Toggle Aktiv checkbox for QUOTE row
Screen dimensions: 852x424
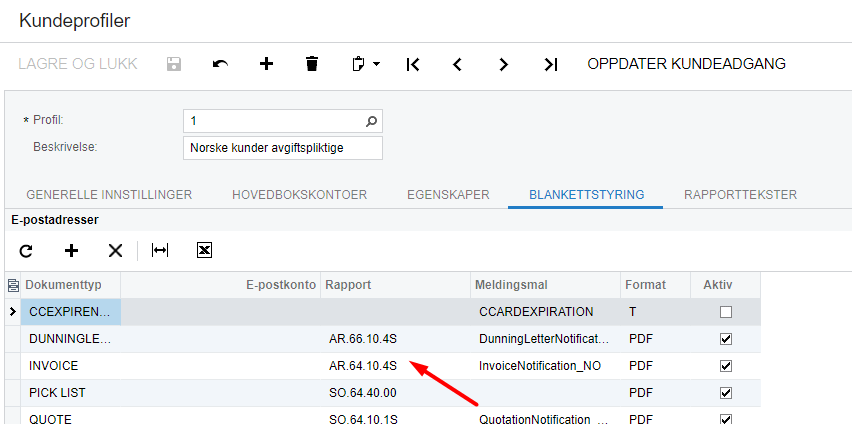[725, 419]
